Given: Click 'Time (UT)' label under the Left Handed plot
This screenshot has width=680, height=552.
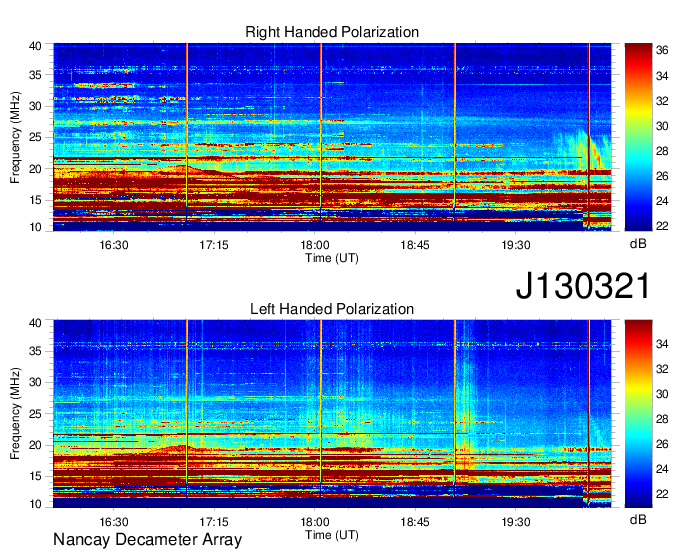Looking at the screenshot, I should [x=332, y=535].
